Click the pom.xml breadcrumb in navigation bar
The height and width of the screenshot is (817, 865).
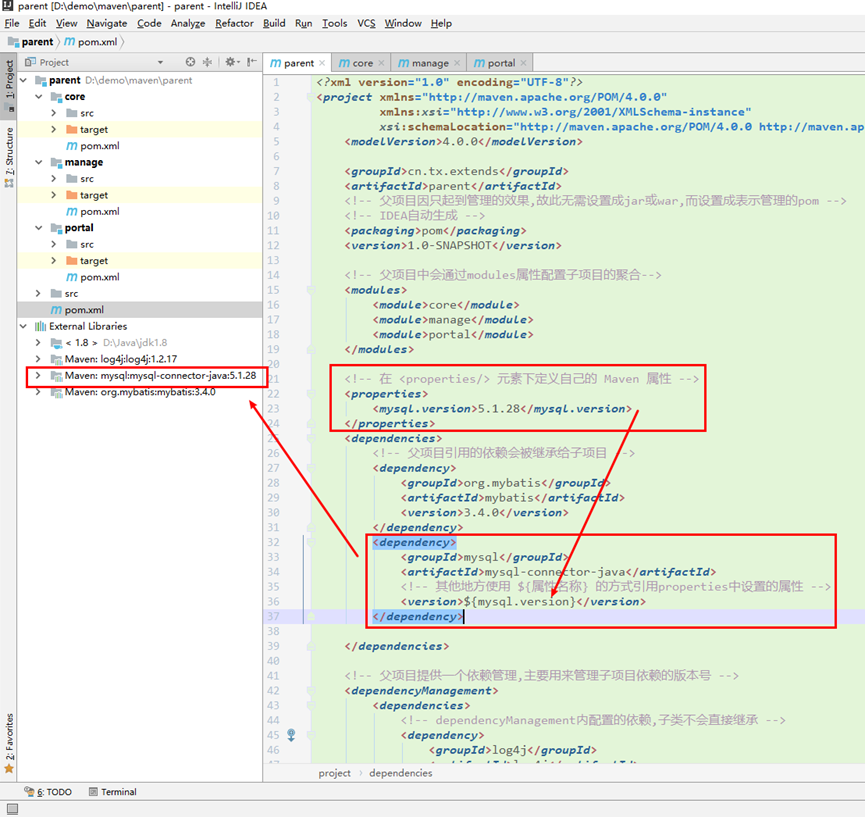(91, 42)
